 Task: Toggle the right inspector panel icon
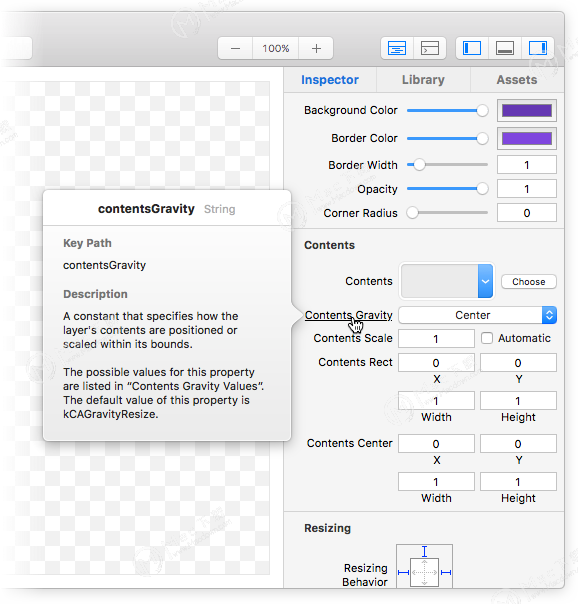tap(538, 49)
